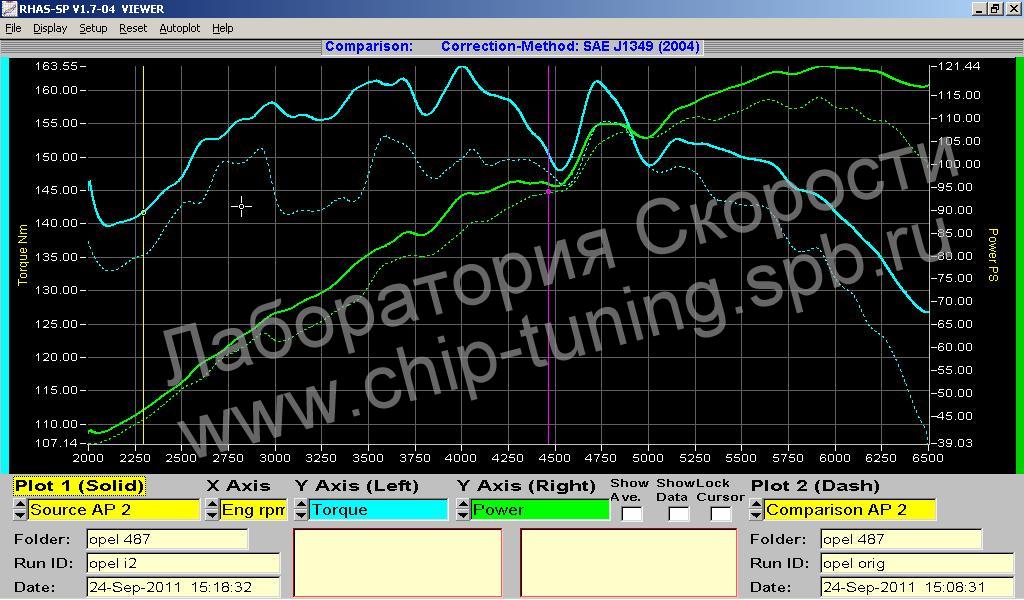Open the Autoplot menu

click(x=180, y=28)
